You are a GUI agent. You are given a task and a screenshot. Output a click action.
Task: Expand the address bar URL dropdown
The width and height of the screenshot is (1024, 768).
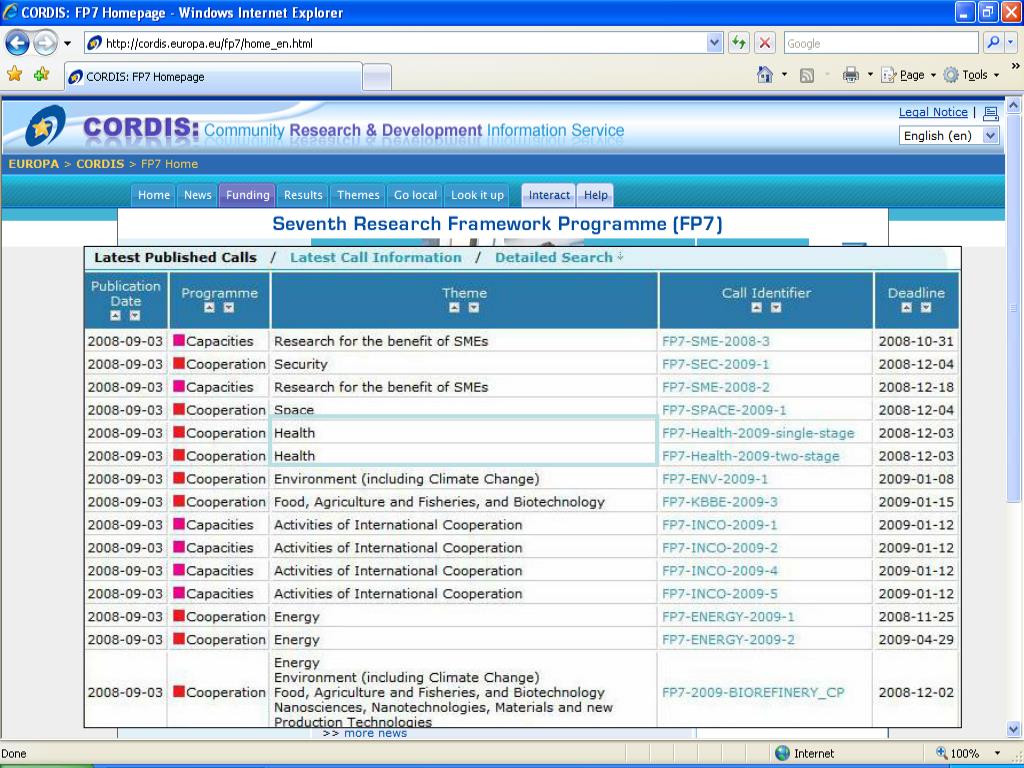pos(714,43)
